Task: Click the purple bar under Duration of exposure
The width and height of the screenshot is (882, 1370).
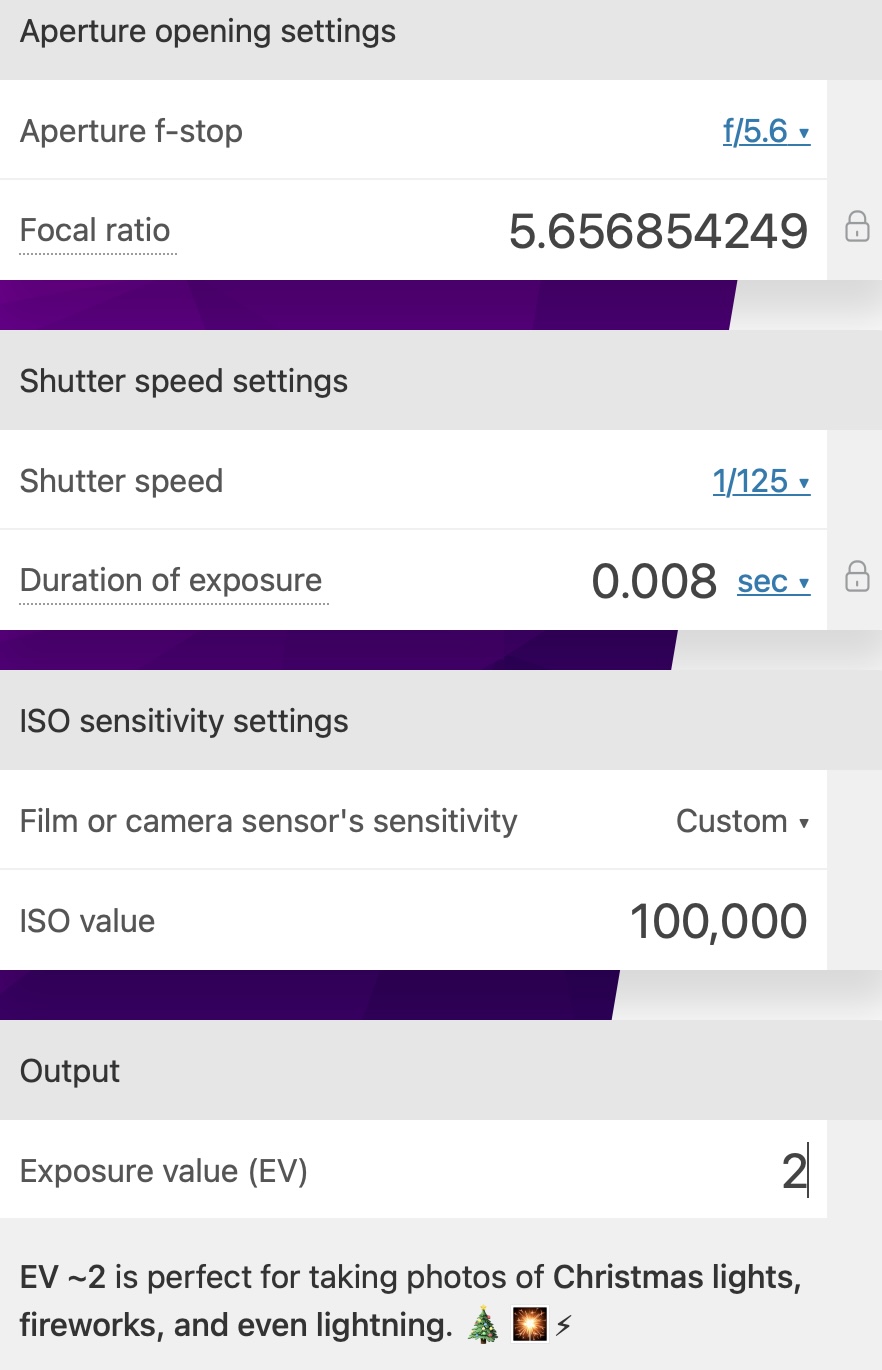Action: [x=335, y=650]
